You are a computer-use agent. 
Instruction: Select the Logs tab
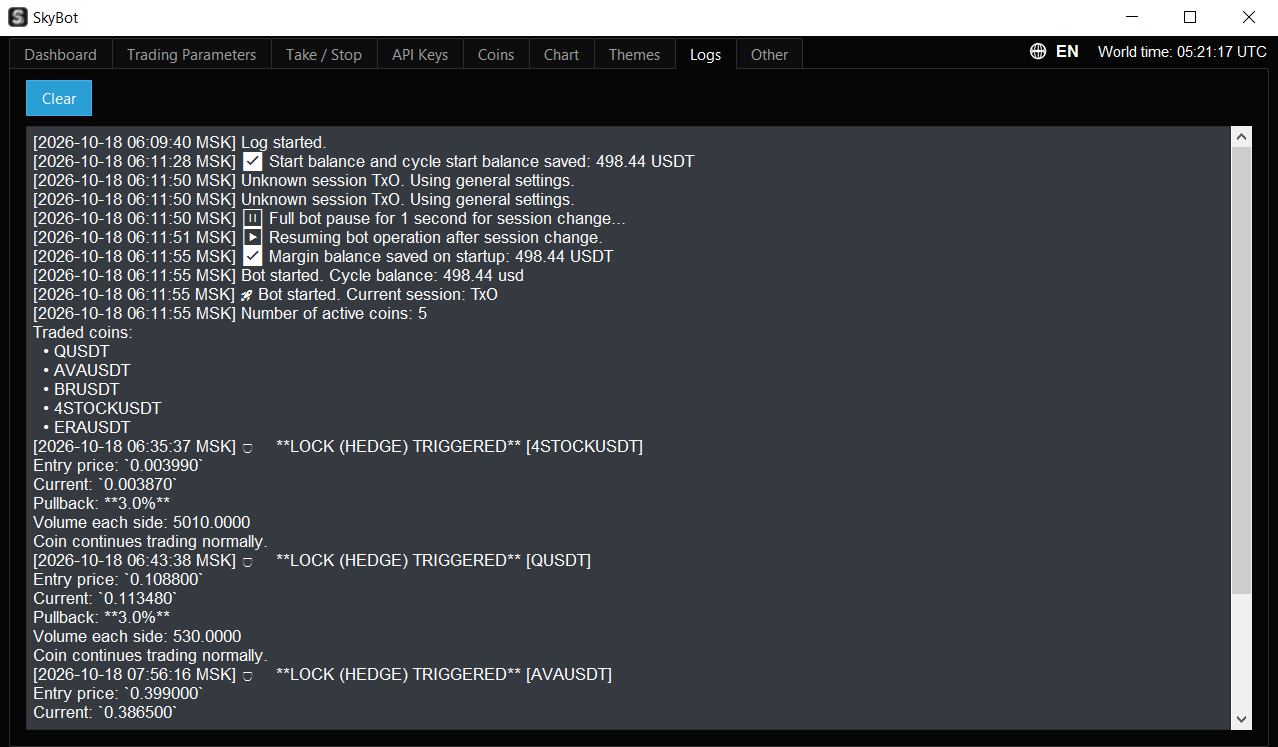coord(705,55)
